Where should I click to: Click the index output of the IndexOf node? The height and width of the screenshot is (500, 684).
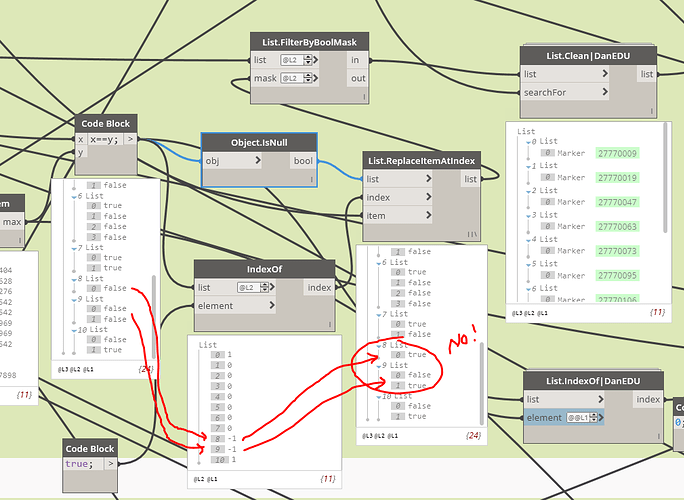pyautogui.click(x=319, y=288)
